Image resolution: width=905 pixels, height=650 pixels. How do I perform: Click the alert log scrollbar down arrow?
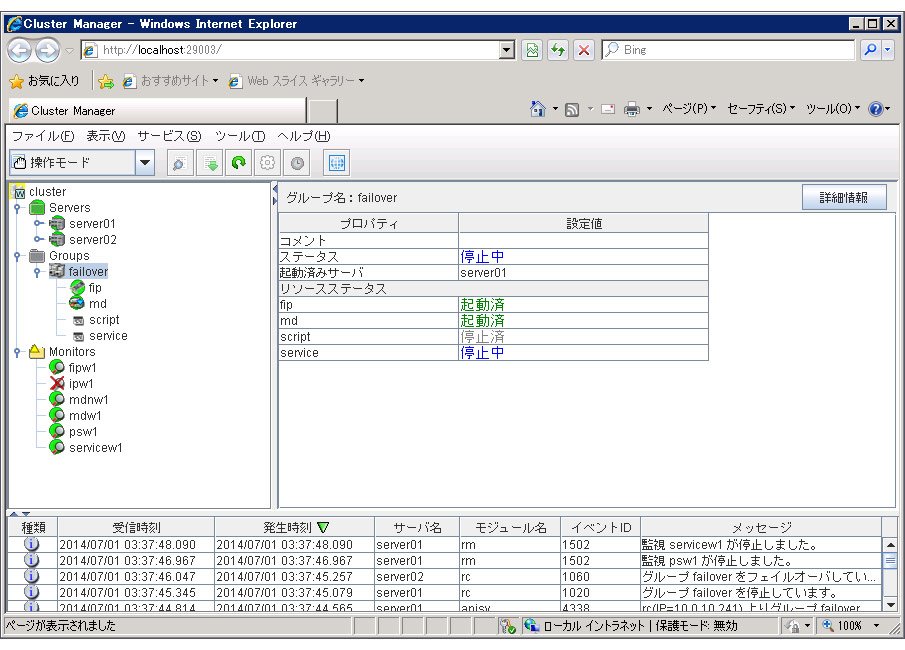[891, 604]
